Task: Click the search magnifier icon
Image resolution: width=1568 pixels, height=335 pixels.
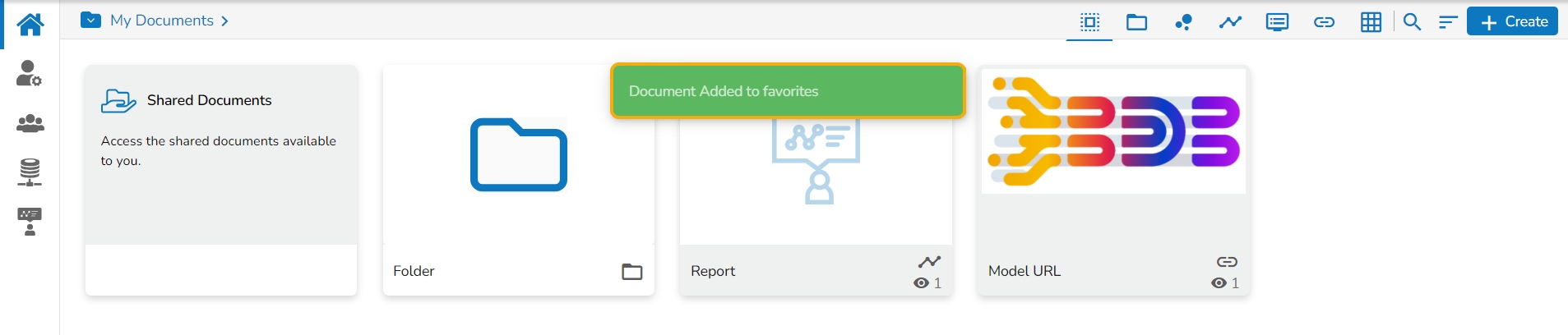Action: 1412,22
